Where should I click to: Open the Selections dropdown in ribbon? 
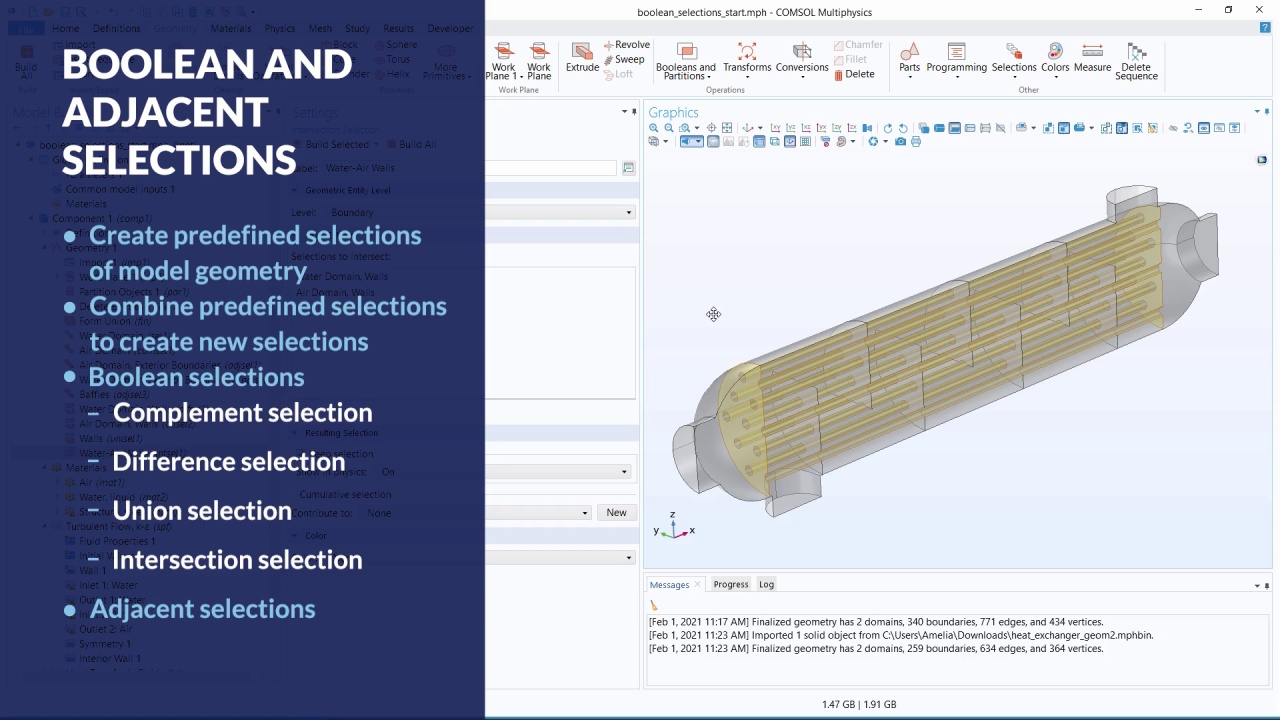point(1014,62)
